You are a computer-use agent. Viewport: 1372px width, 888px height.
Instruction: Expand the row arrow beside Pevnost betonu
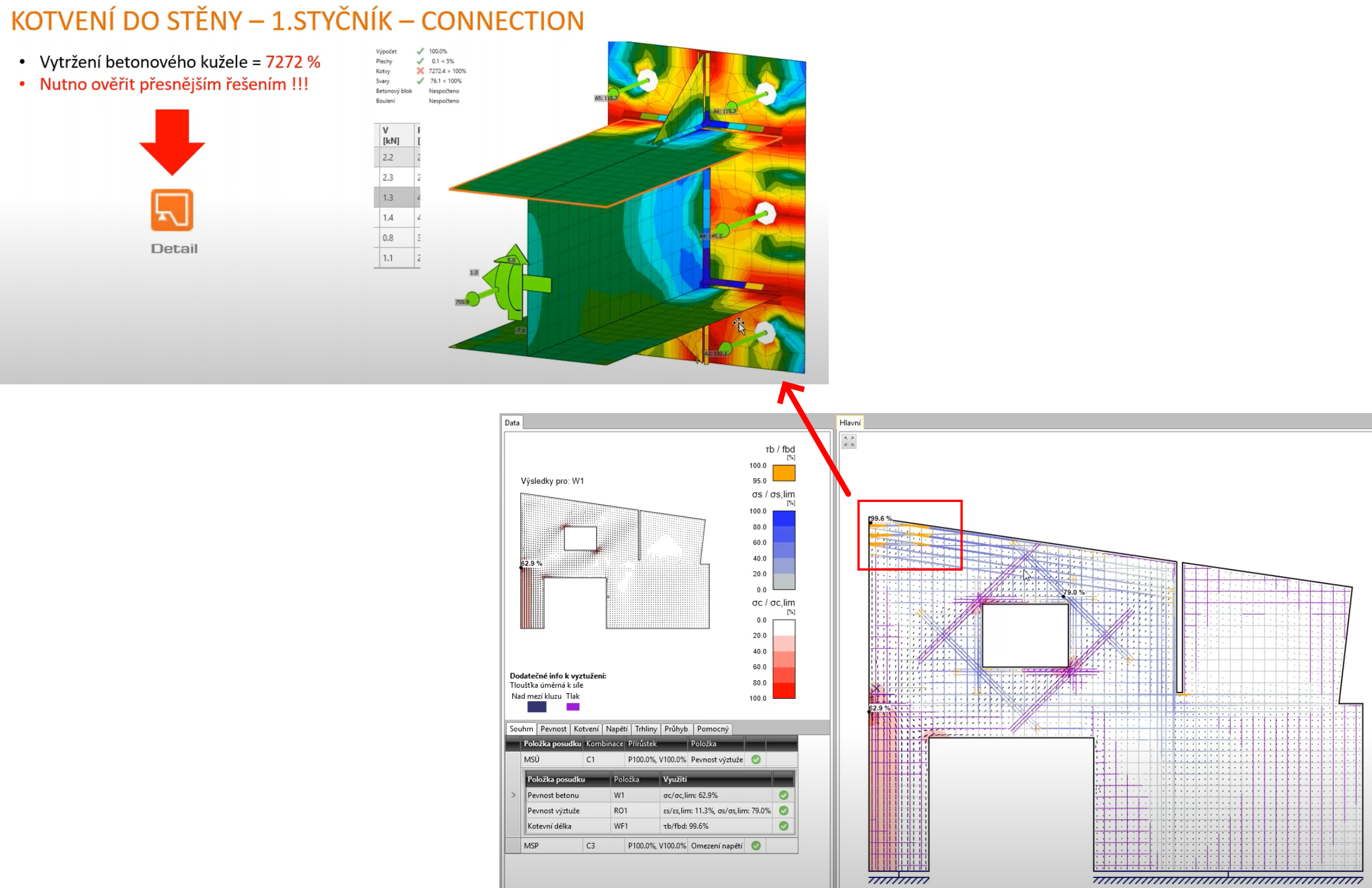(x=513, y=795)
